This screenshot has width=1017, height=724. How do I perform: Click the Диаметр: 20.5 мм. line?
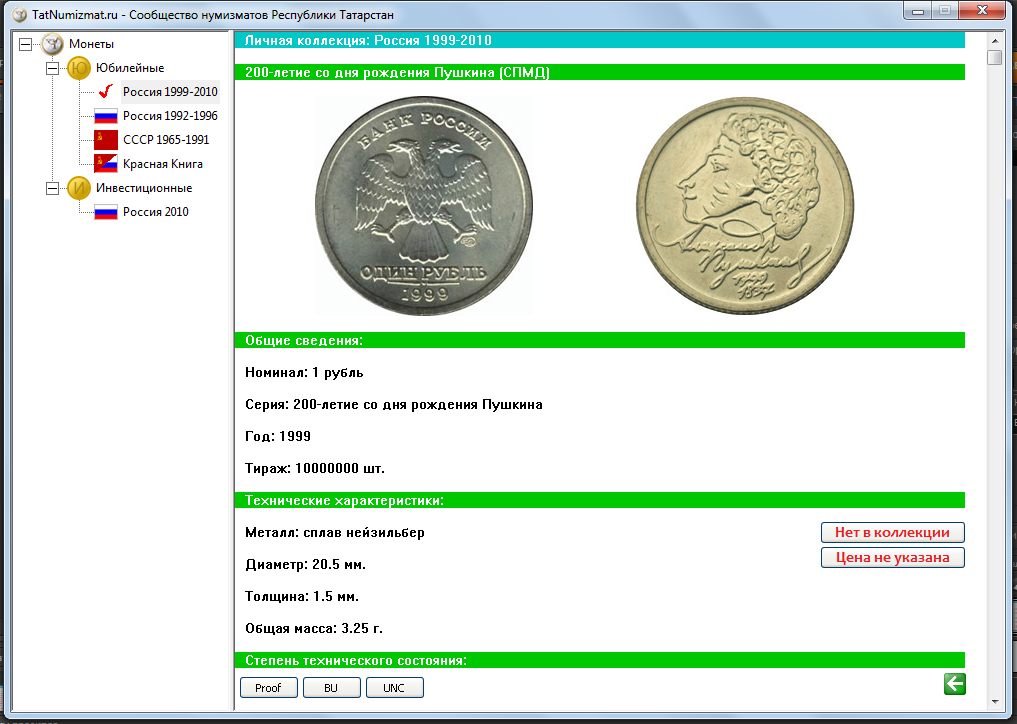[x=305, y=564]
